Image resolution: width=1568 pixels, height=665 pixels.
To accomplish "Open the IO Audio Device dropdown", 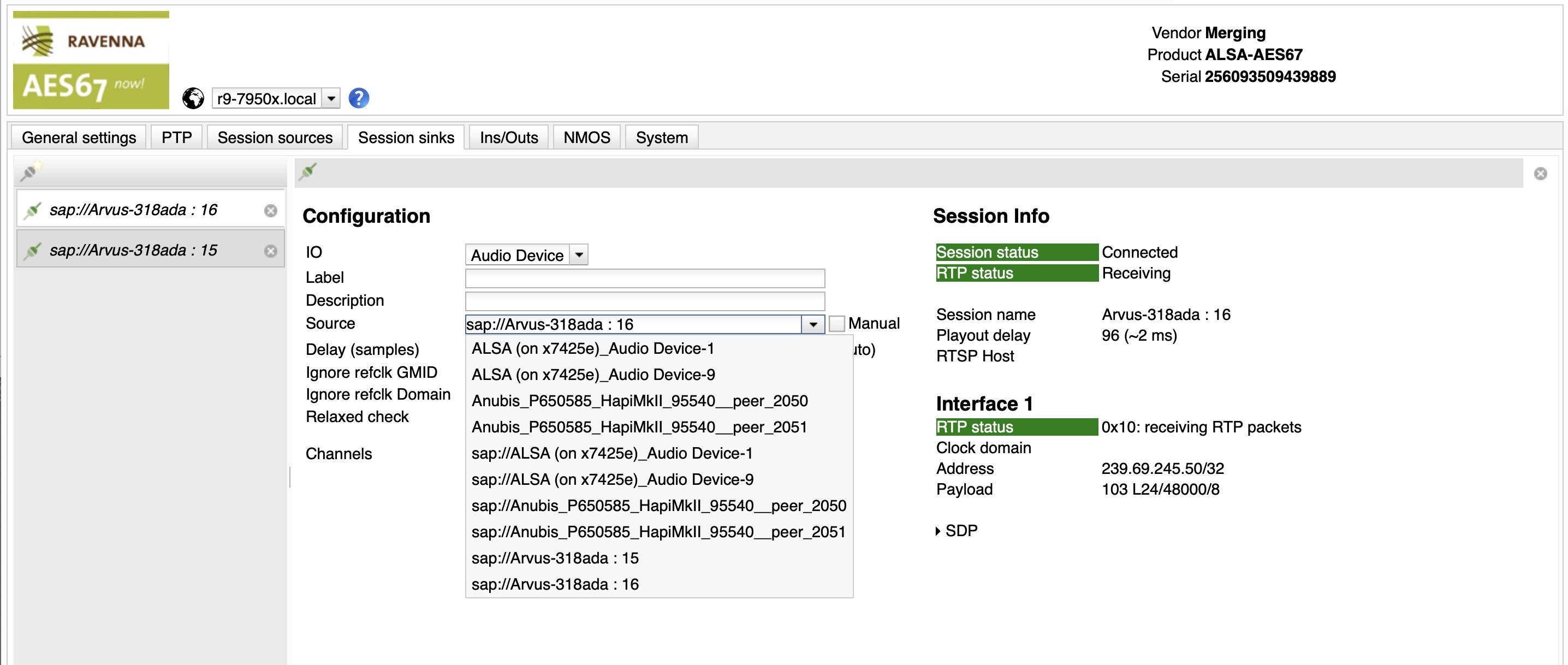I will click(579, 254).
